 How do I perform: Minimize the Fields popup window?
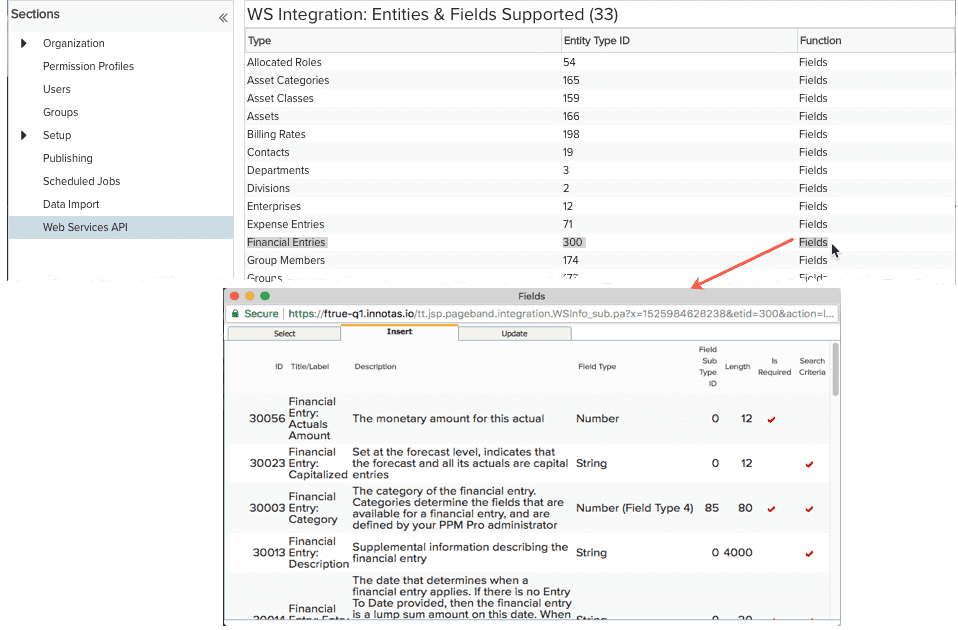[x=250, y=296]
